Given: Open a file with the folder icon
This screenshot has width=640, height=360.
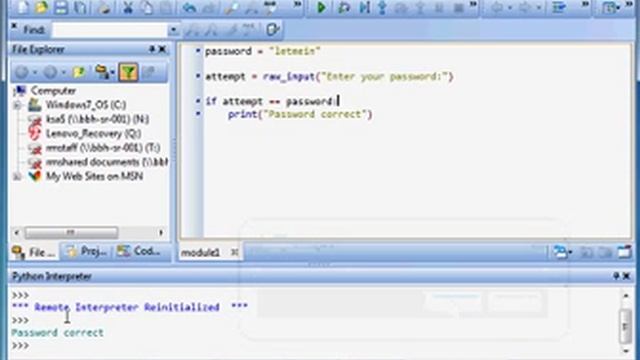Looking at the screenshot, I should tap(41, 7).
